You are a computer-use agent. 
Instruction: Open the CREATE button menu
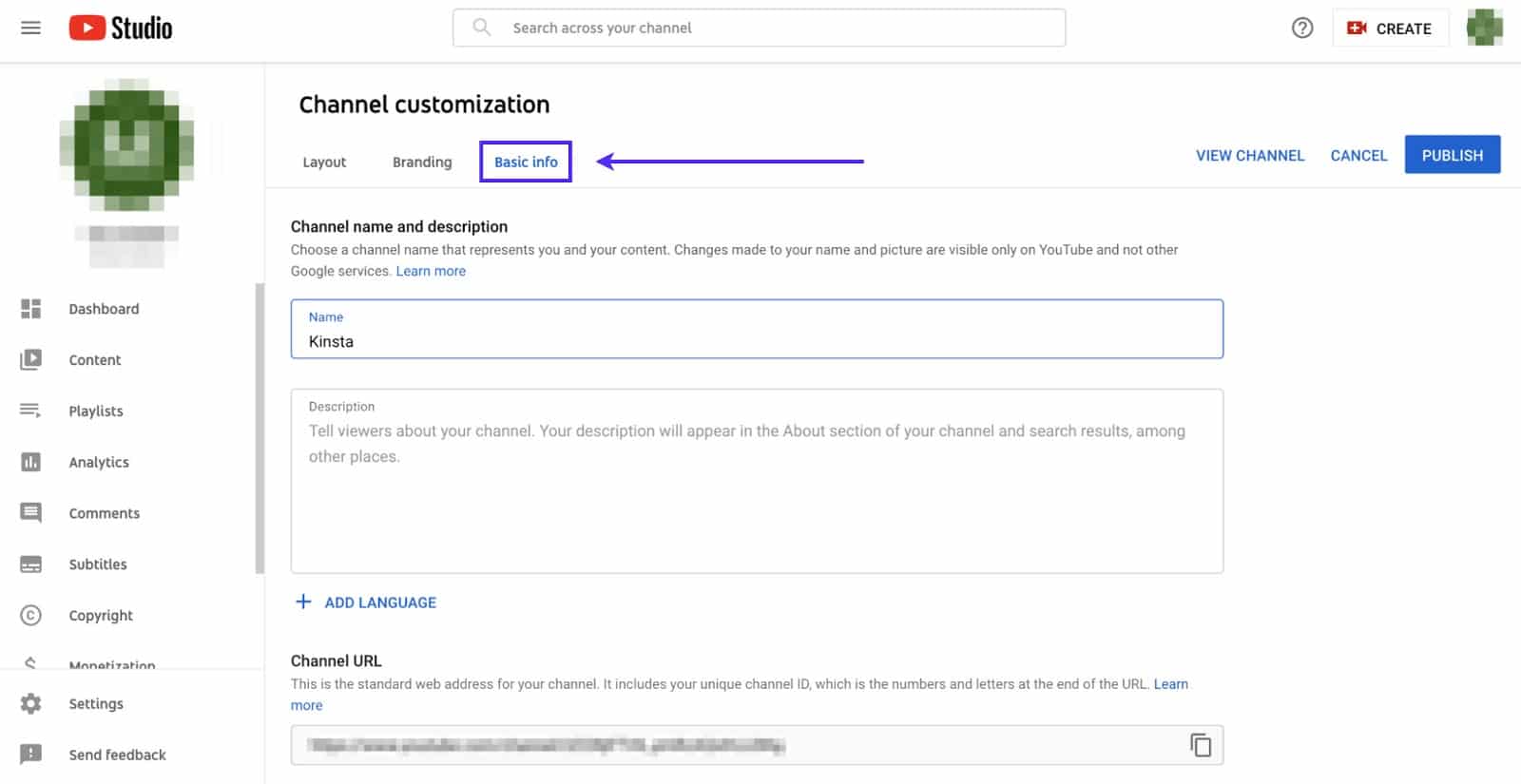click(x=1389, y=29)
